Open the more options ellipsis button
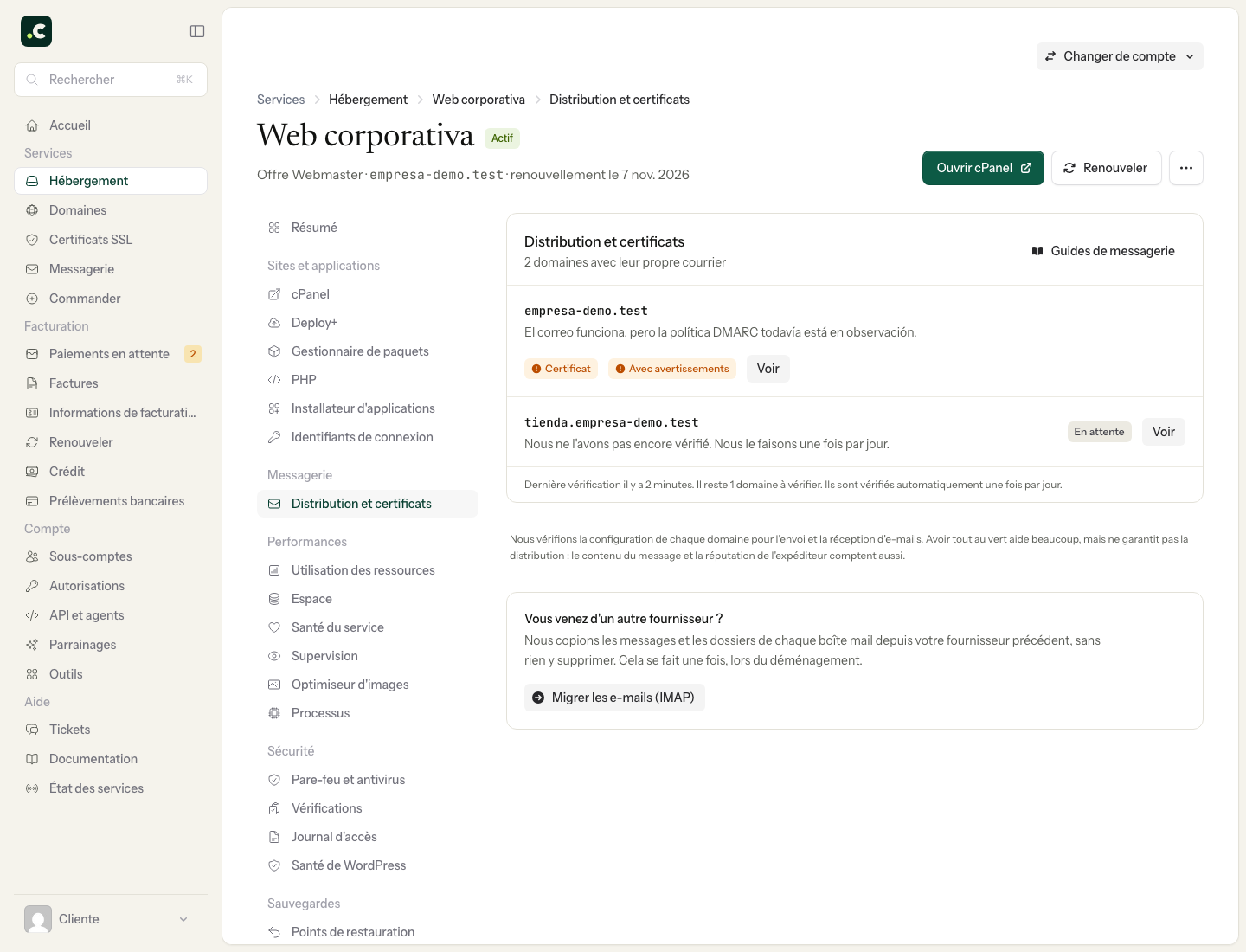This screenshot has width=1246, height=952. (1186, 168)
